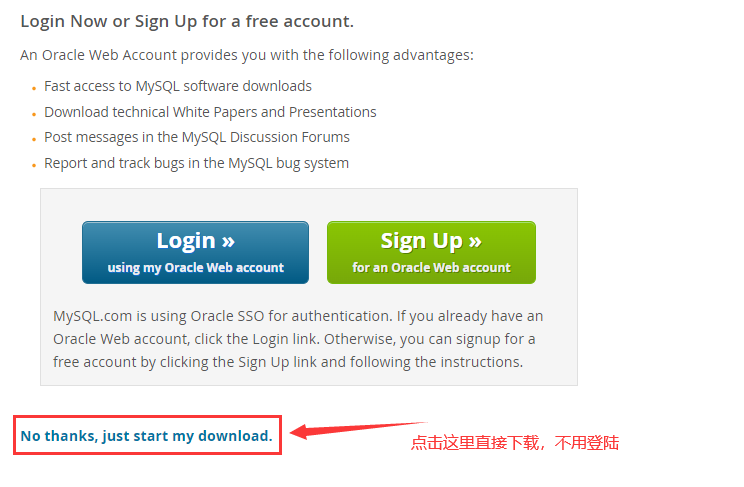Click the double chevron beside Sign Up
The height and width of the screenshot is (487, 744).
475,242
